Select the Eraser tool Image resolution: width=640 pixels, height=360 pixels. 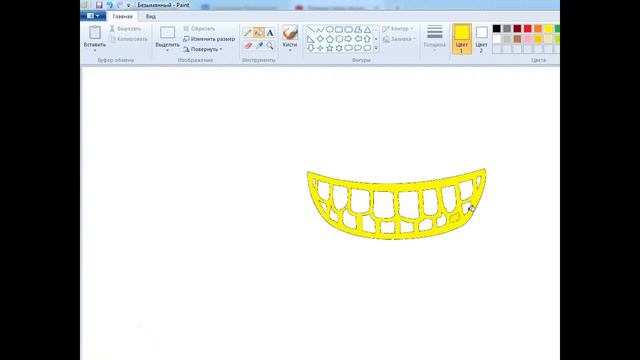coord(248,45)
